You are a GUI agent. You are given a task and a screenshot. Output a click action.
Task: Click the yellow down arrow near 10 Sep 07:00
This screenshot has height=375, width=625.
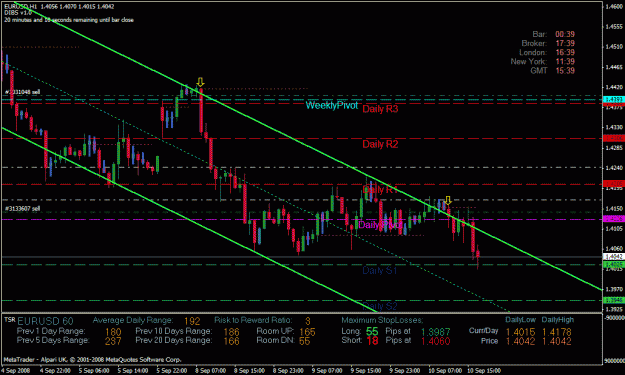[448, 200]
